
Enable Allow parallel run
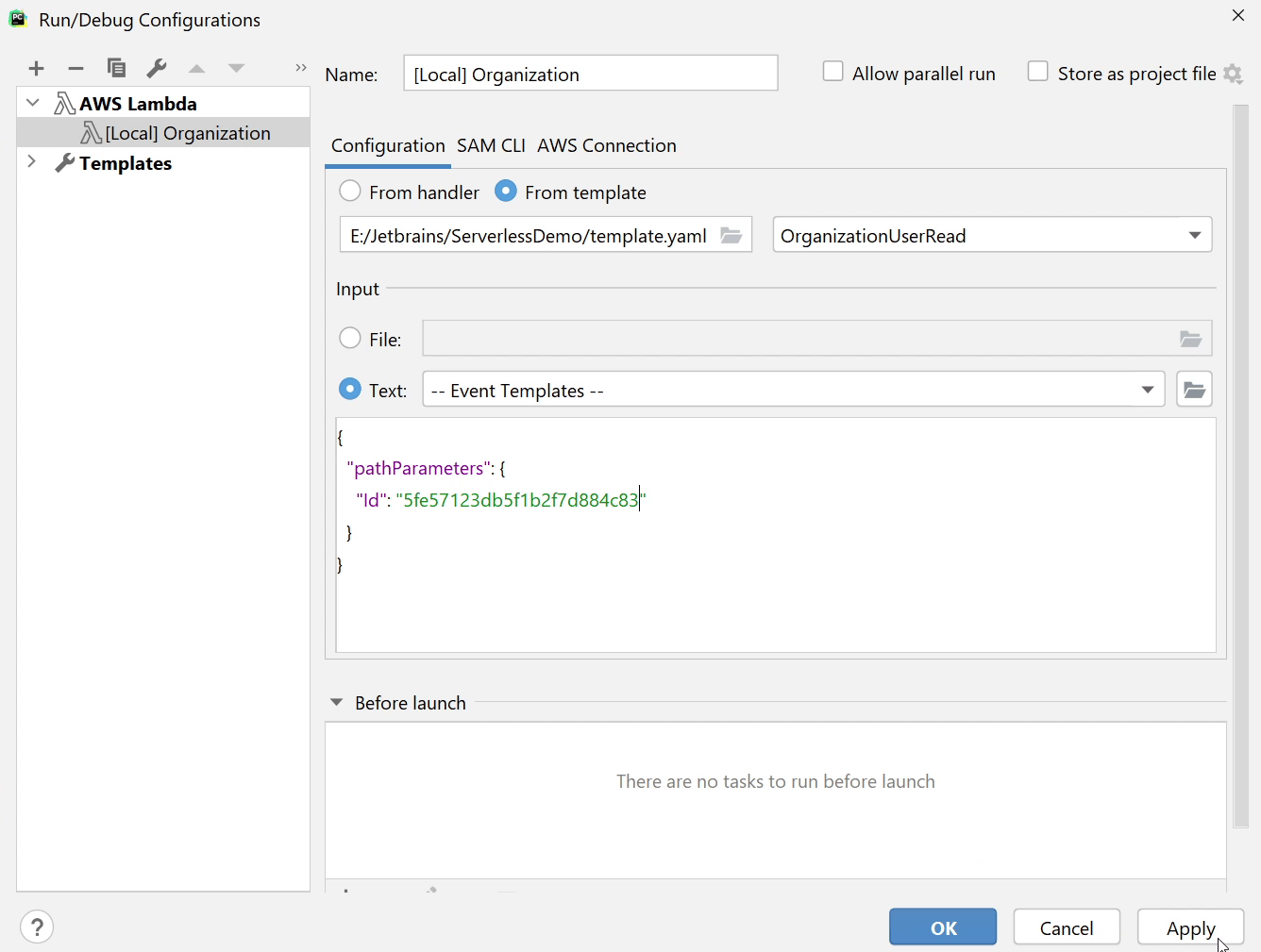pos(832,73)
